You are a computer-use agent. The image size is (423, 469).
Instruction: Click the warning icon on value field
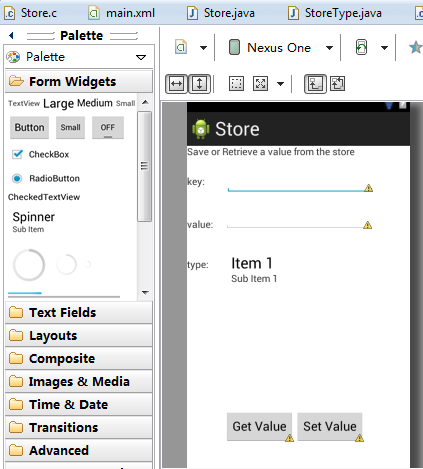pos(368,225)
